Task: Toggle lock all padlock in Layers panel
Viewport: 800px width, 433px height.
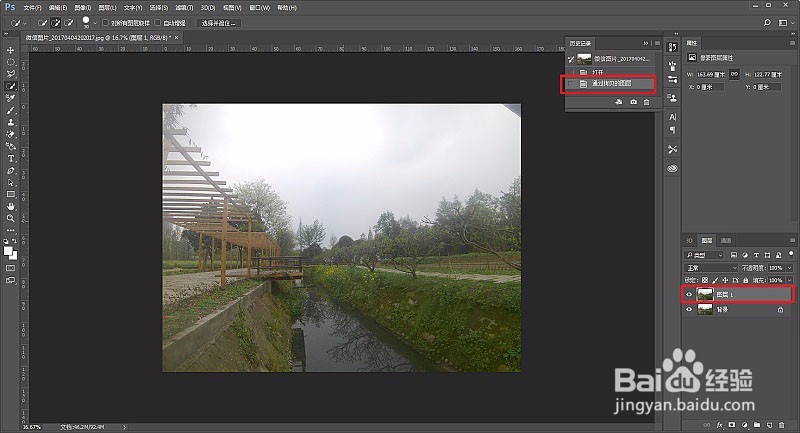Action: (x=745, y=281)
